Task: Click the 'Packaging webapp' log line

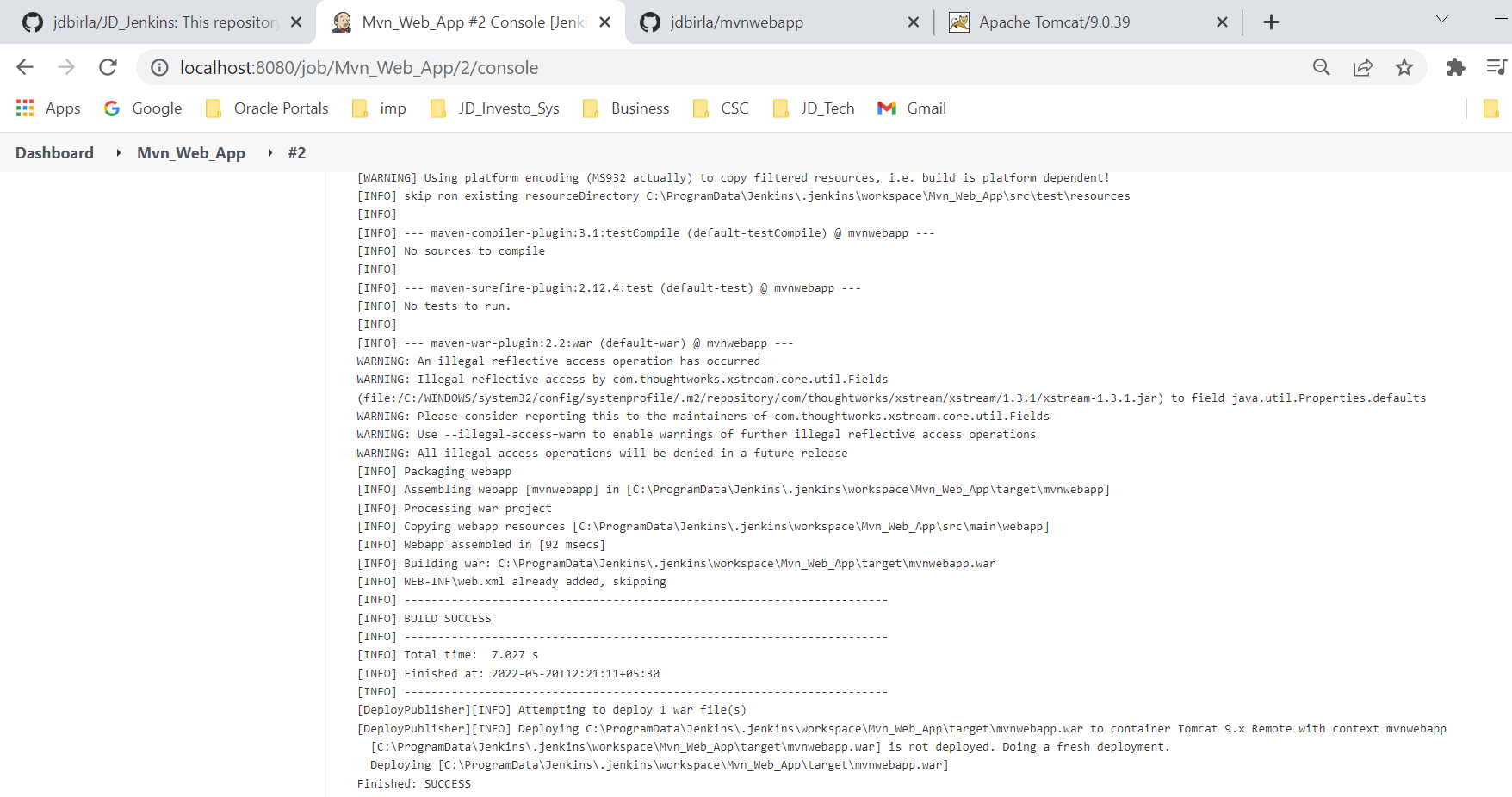Action: [x=435, y=472]
